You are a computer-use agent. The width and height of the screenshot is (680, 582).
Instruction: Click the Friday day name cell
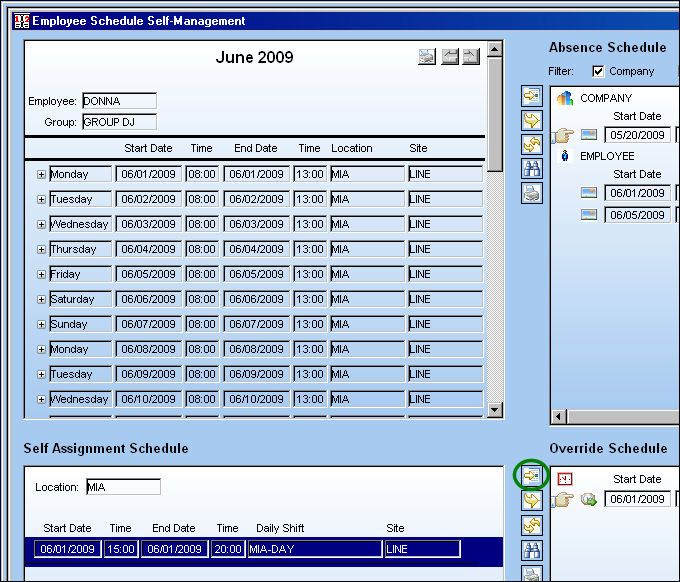click(81, 274)
